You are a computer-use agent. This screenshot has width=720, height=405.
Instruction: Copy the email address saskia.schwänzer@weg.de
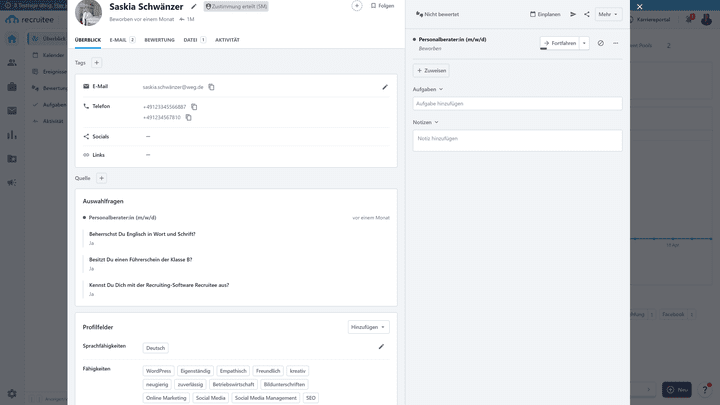click(211, 87)
